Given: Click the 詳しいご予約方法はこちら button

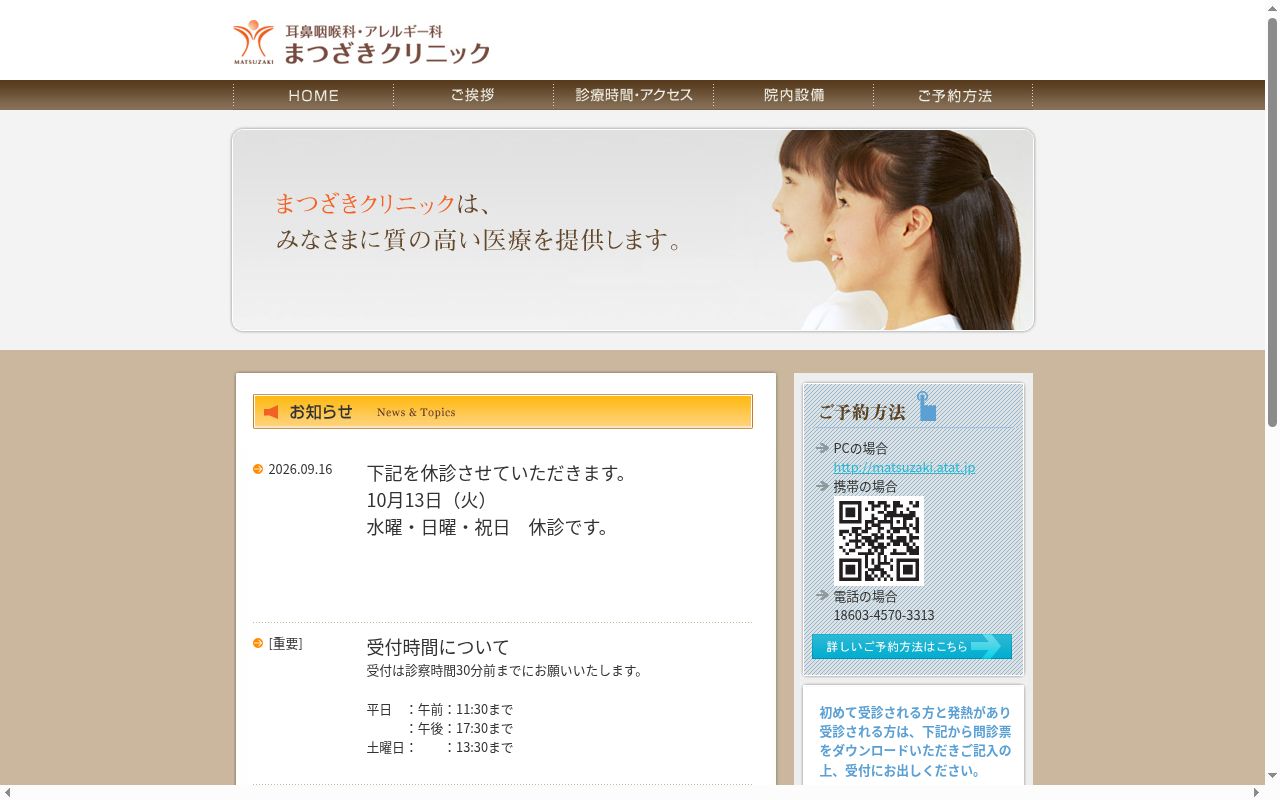Looking at the screenshot, I should [912, 647].
